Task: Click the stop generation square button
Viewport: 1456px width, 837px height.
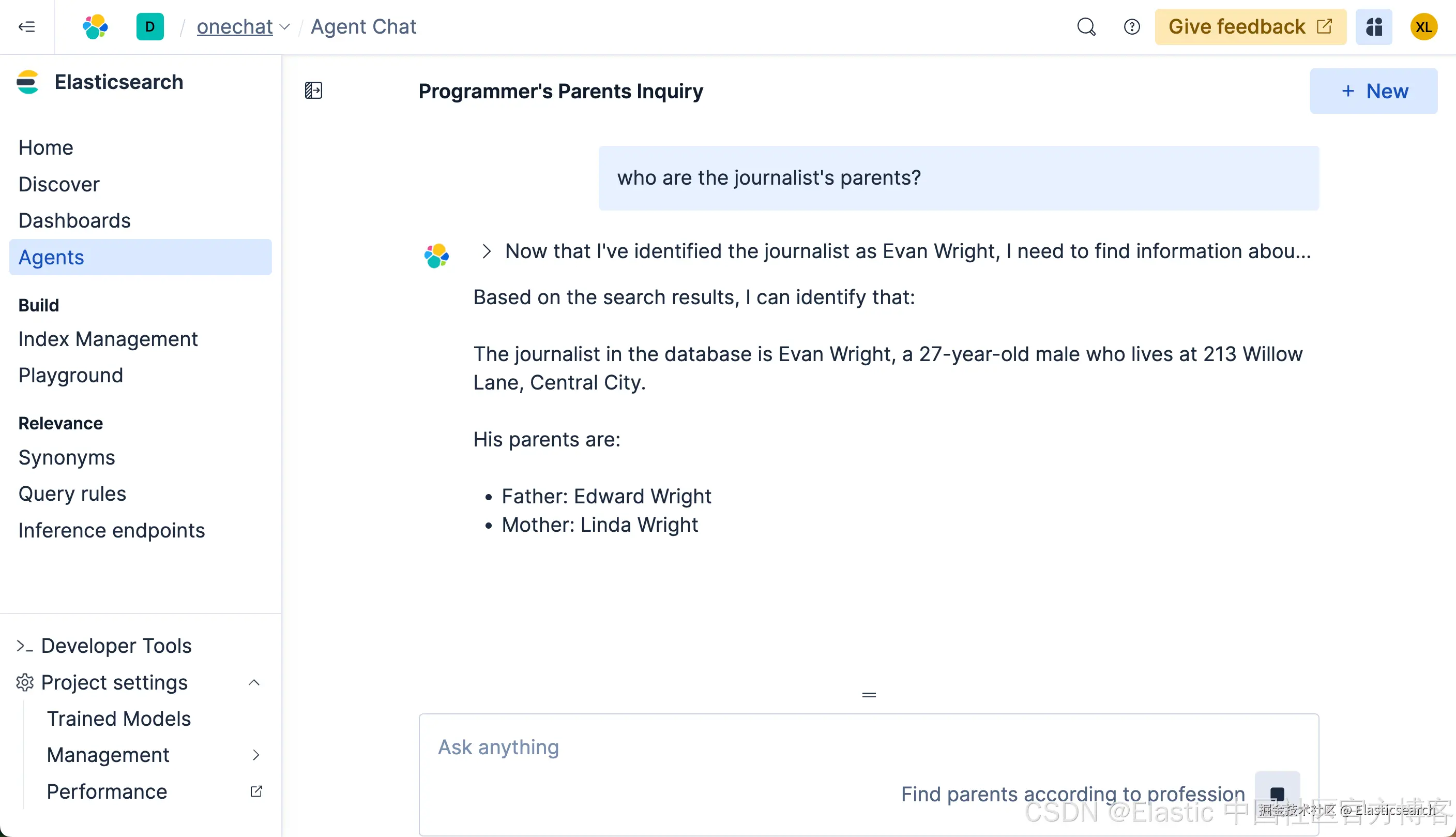Action: (1277, 794)
